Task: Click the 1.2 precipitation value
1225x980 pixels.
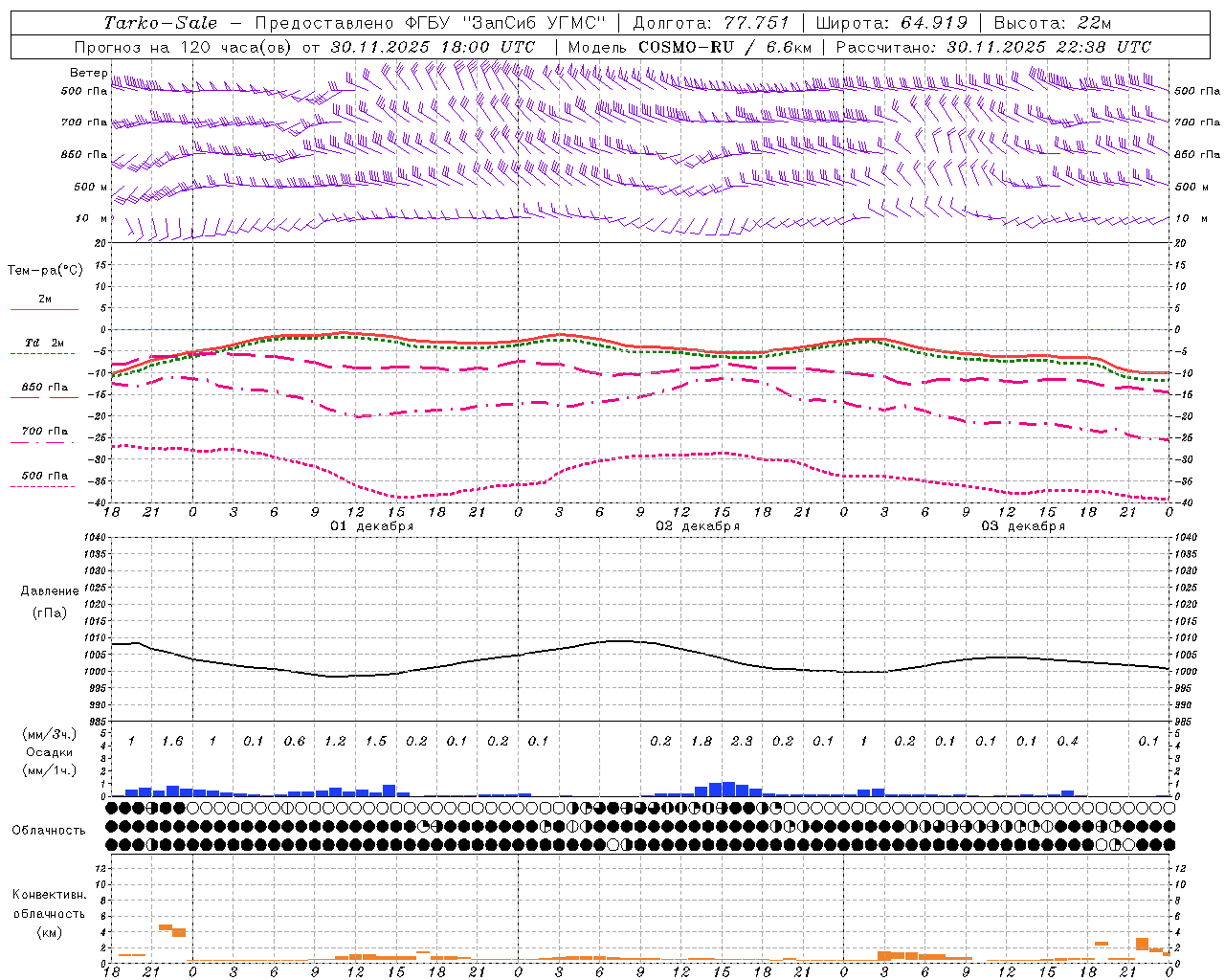Action: click(x=335, y=742)
